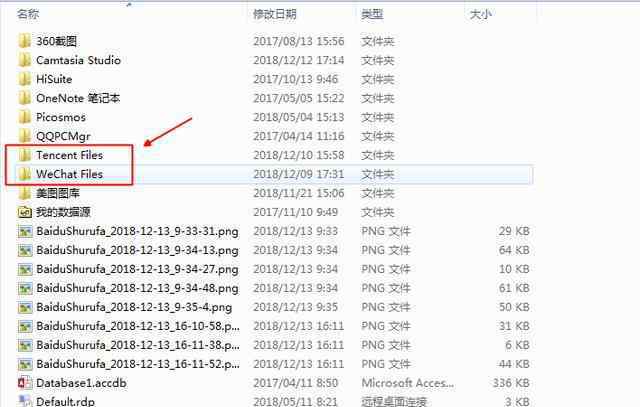The height and width of the screenshot is (407, 640).
Task: Sort by the 类型 column header
Action: point(372,14)
